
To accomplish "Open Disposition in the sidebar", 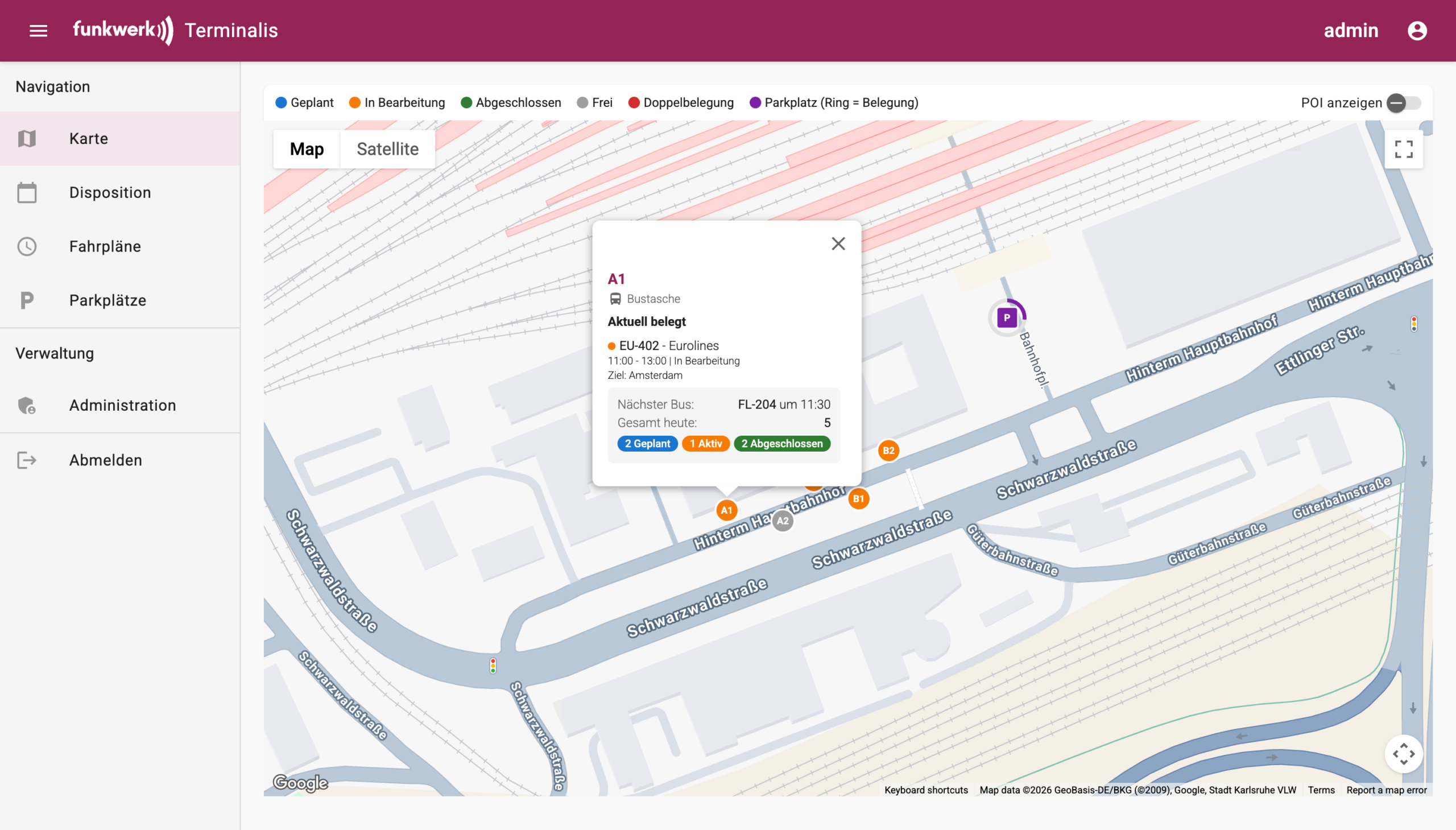I will (x=110, y=193).
